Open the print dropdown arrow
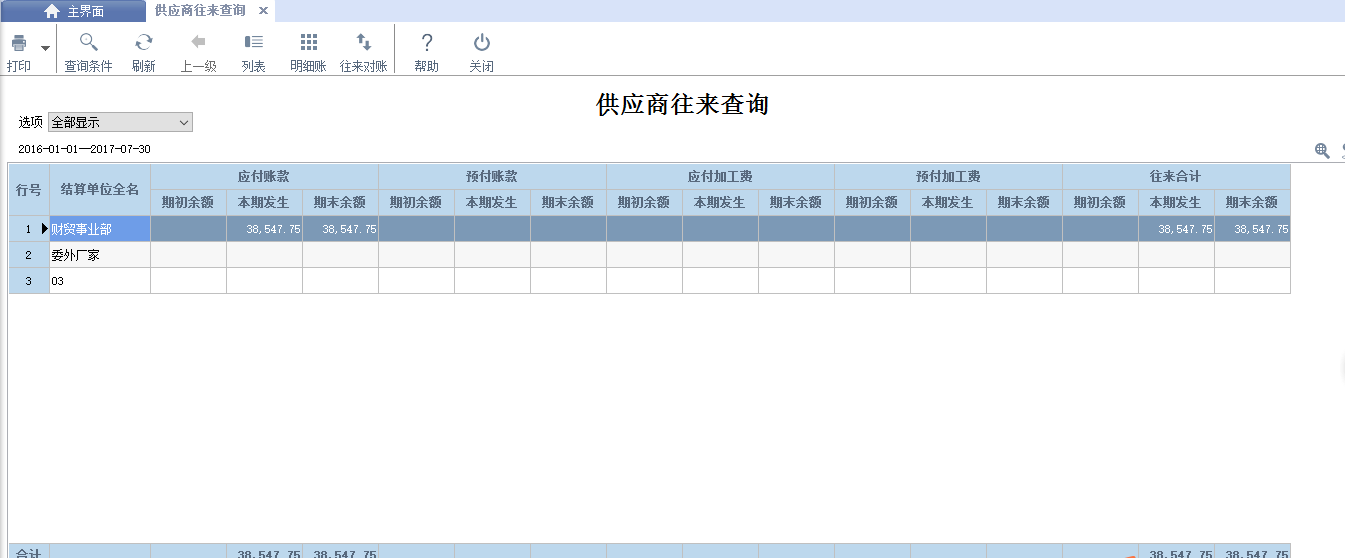Image resolution: width=1345 pixels, height=558 pixels. (x=45, y=48)
